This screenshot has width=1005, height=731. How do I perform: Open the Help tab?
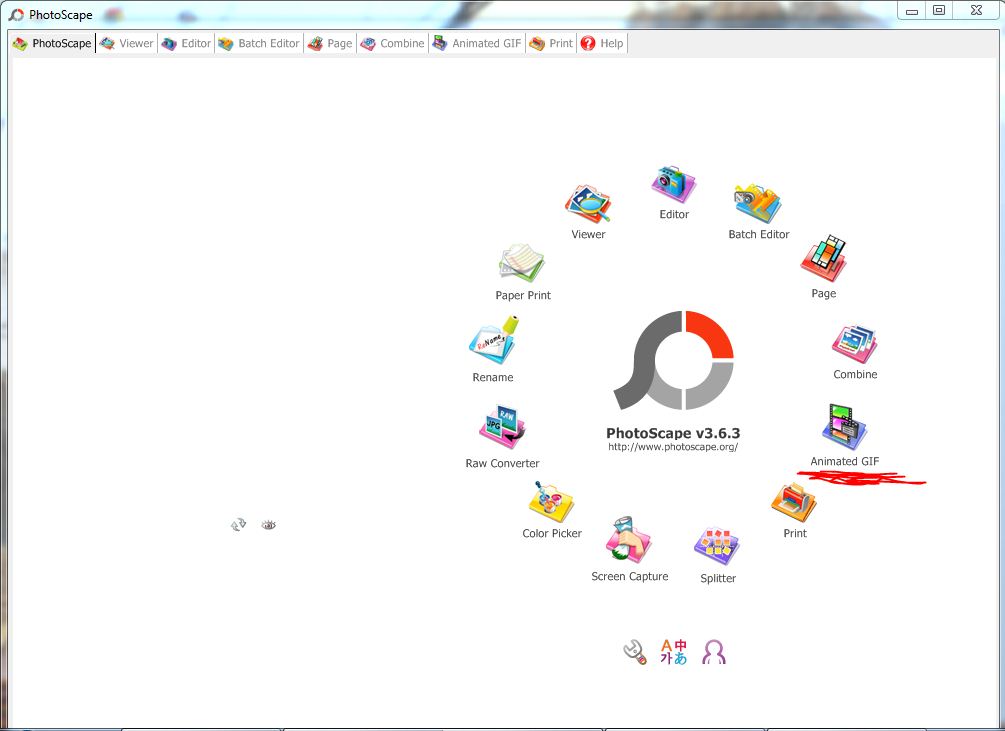pyautogui.click(x=602, y=44)
